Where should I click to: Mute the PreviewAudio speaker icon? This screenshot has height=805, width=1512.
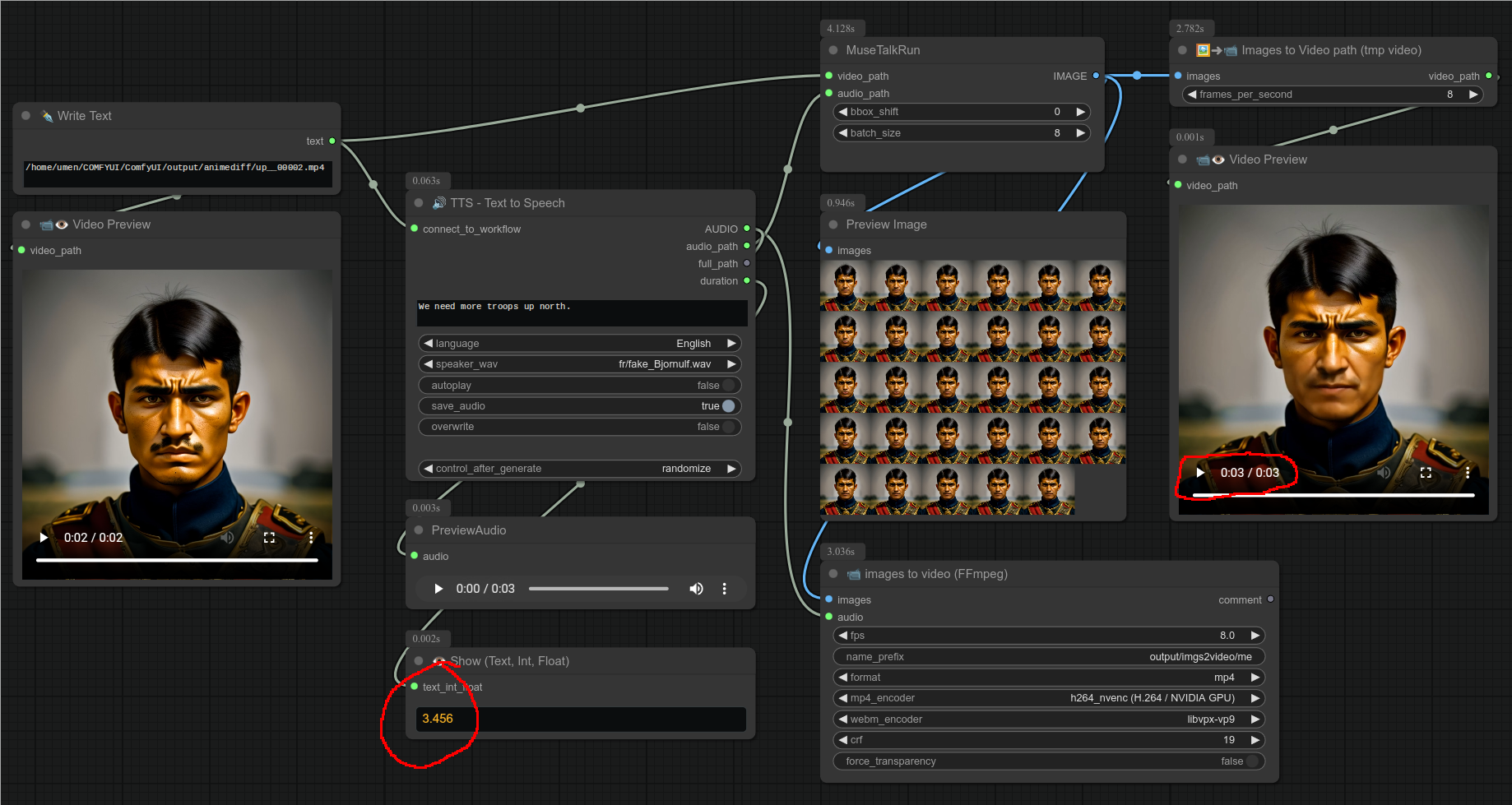696,589
